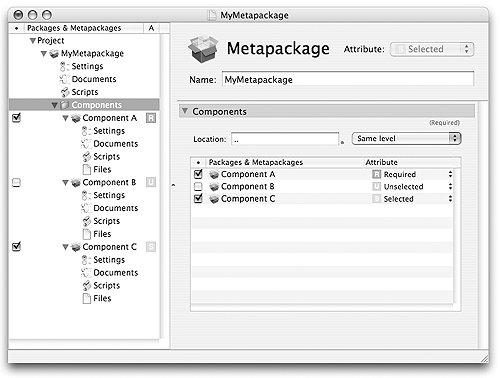500x378 pixels.
Task: Uncheck Component A checkbox in the table
Action: [198, 174]
